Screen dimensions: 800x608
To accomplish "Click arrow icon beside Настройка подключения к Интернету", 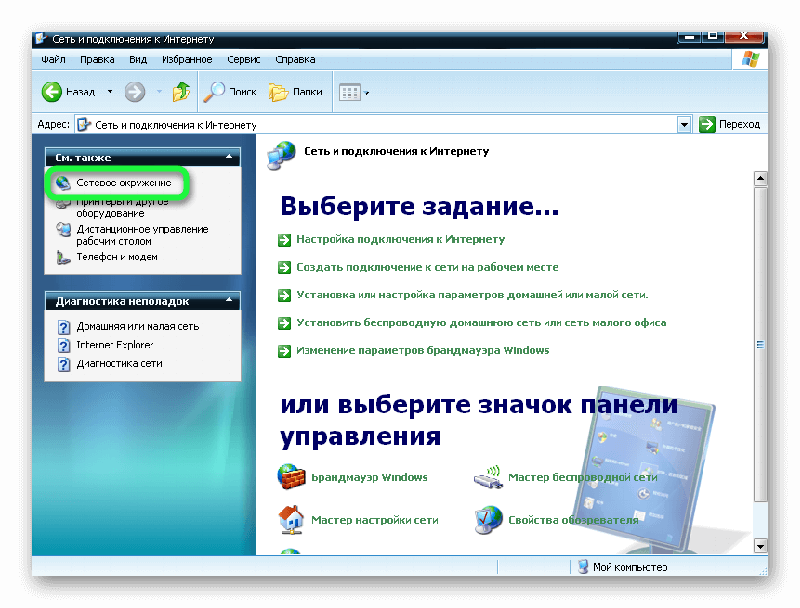I will pyautogui.click(x=284, y=240).
